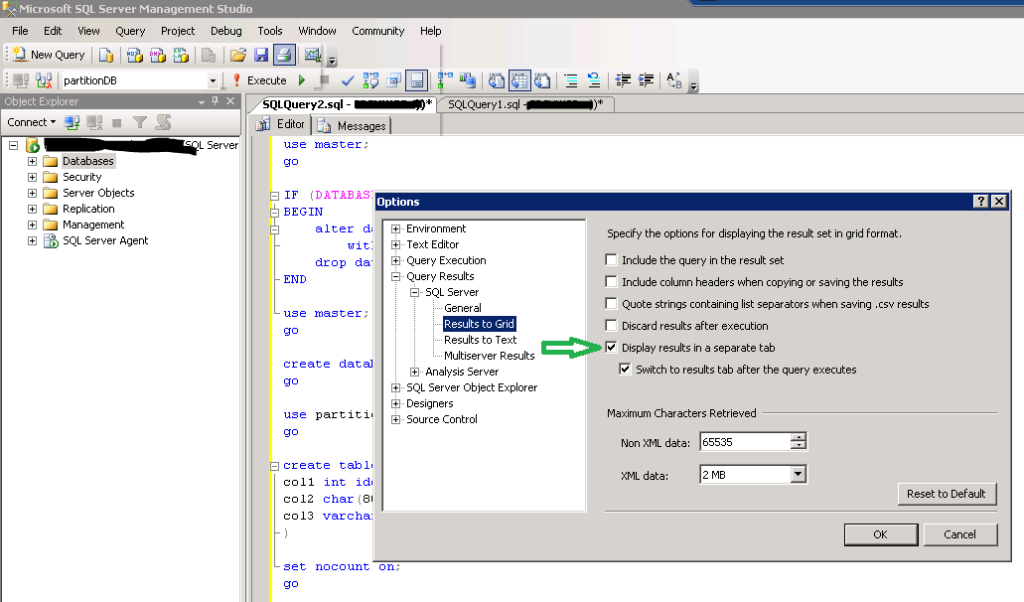Expand the Databases folder node
Screen dimensions: 1024x602
coord(32,161)
